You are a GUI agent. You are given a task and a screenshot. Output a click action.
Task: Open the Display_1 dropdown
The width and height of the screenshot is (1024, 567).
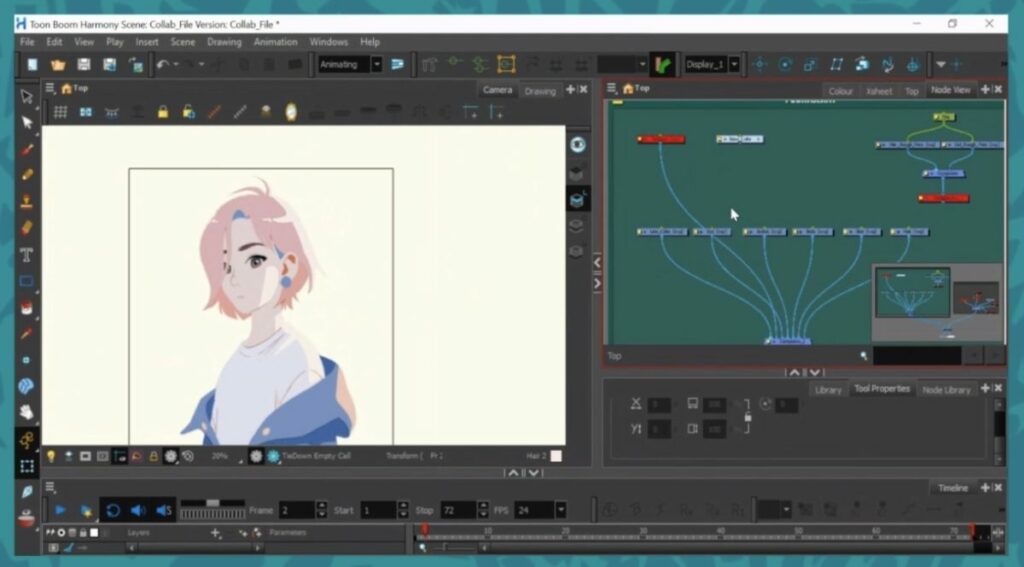point(735,65)
